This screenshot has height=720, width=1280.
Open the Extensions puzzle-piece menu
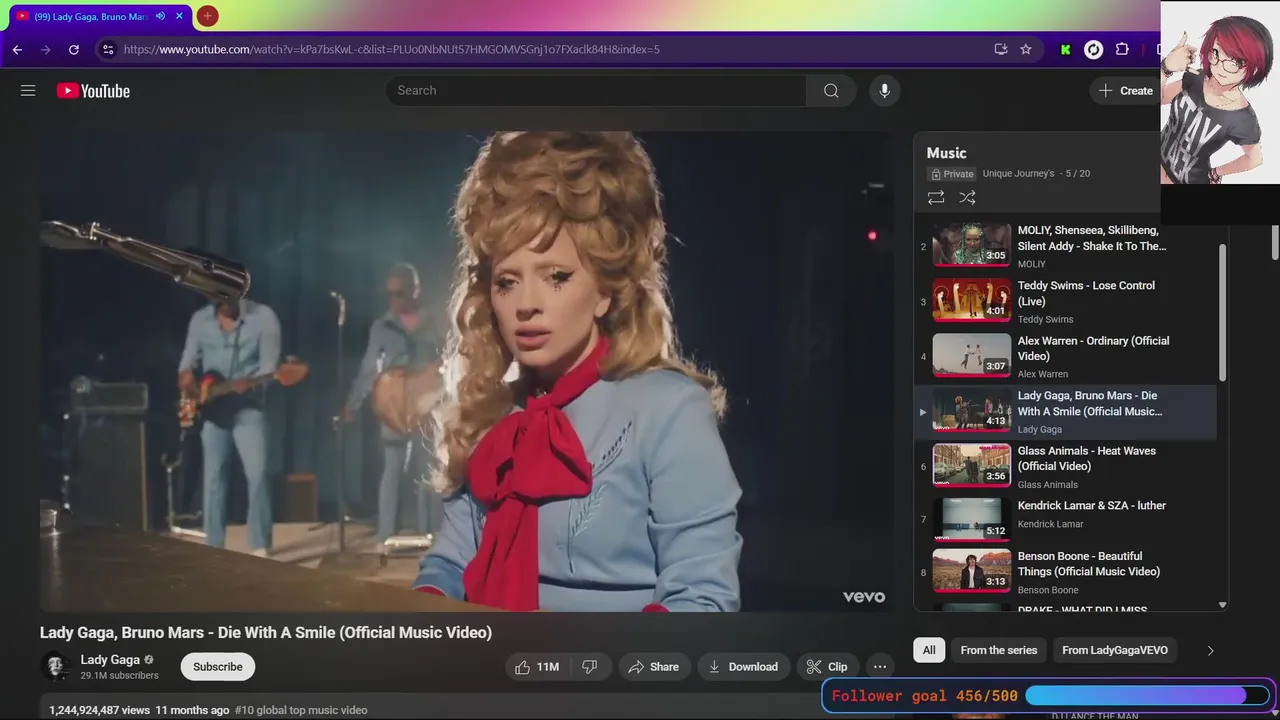tap(1122, 49)
